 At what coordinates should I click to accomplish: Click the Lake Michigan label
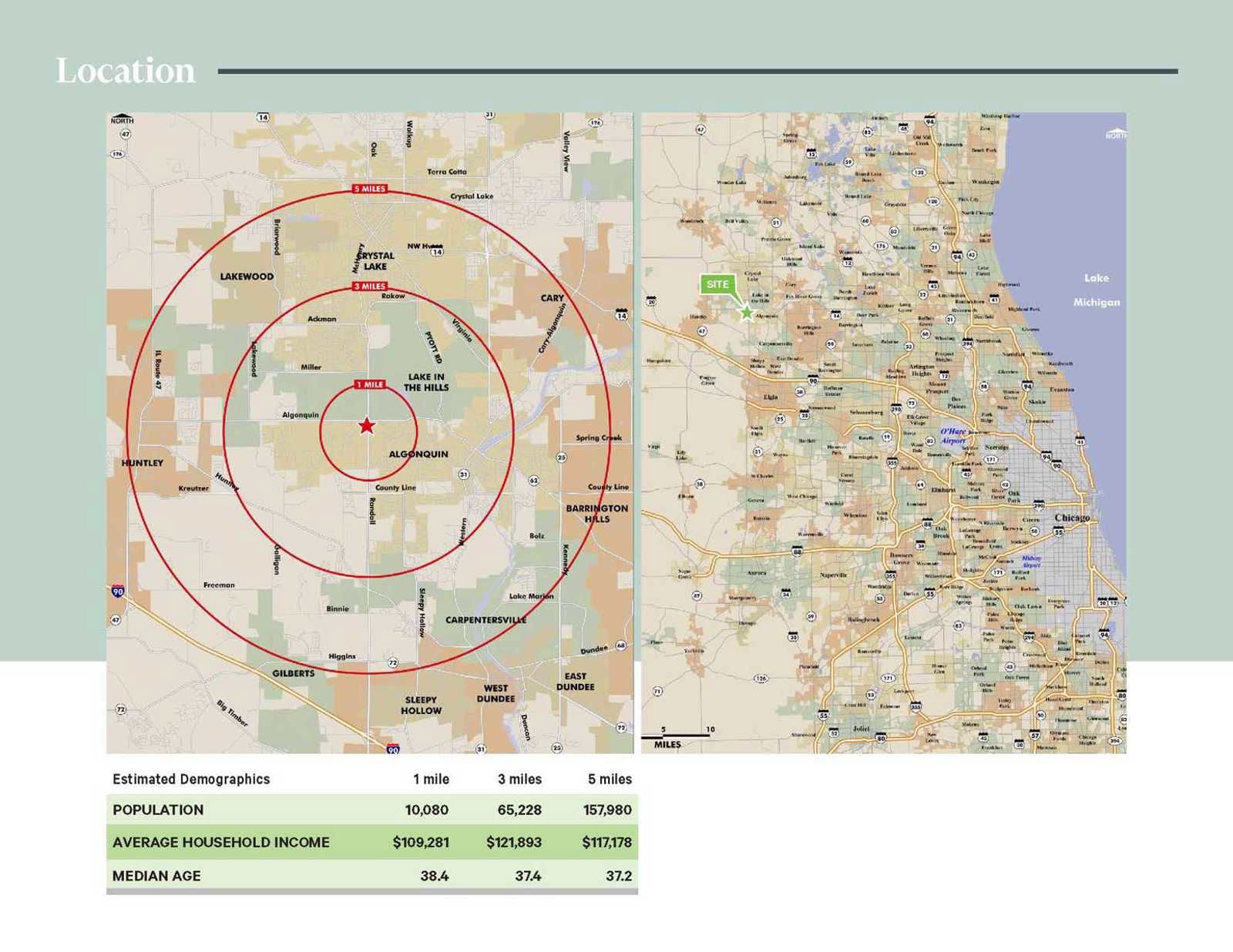coord(1096,290)
